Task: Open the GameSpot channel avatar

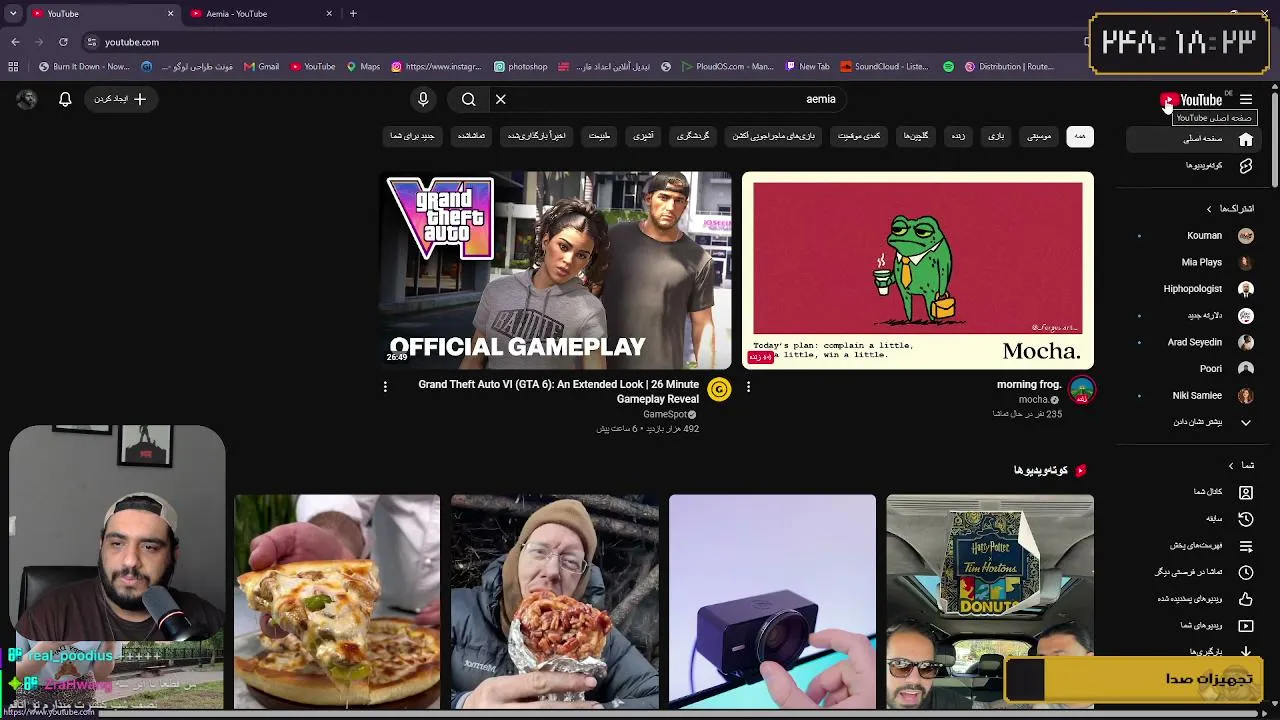Action: 719,390
